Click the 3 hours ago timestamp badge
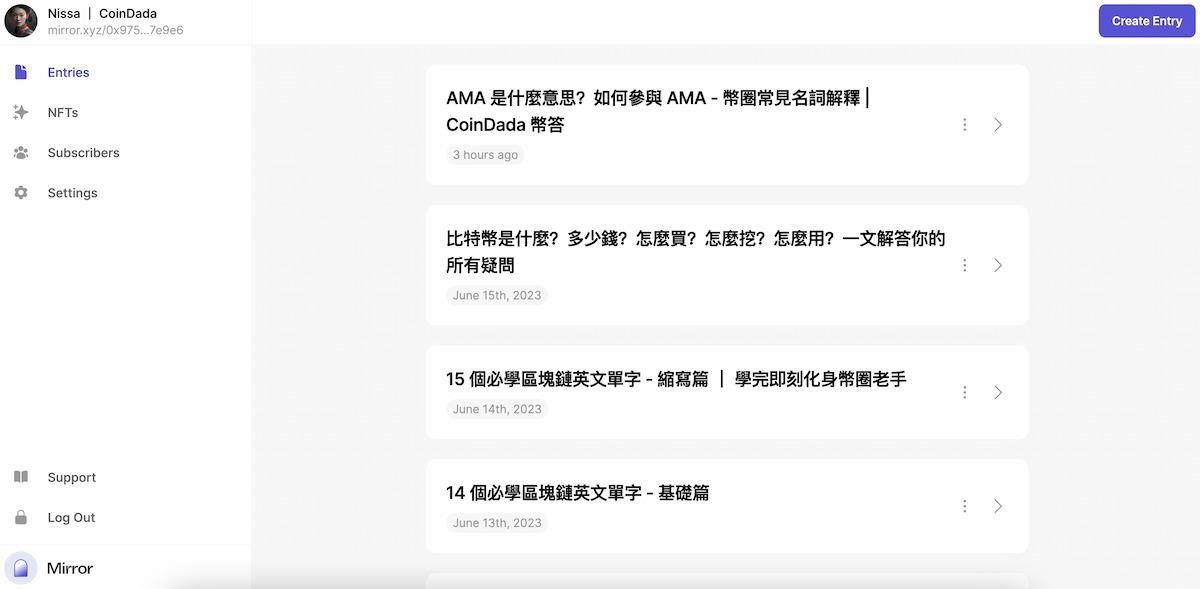Image resolution: width=1200 pixels, height=589 pixels. point(485,154)
